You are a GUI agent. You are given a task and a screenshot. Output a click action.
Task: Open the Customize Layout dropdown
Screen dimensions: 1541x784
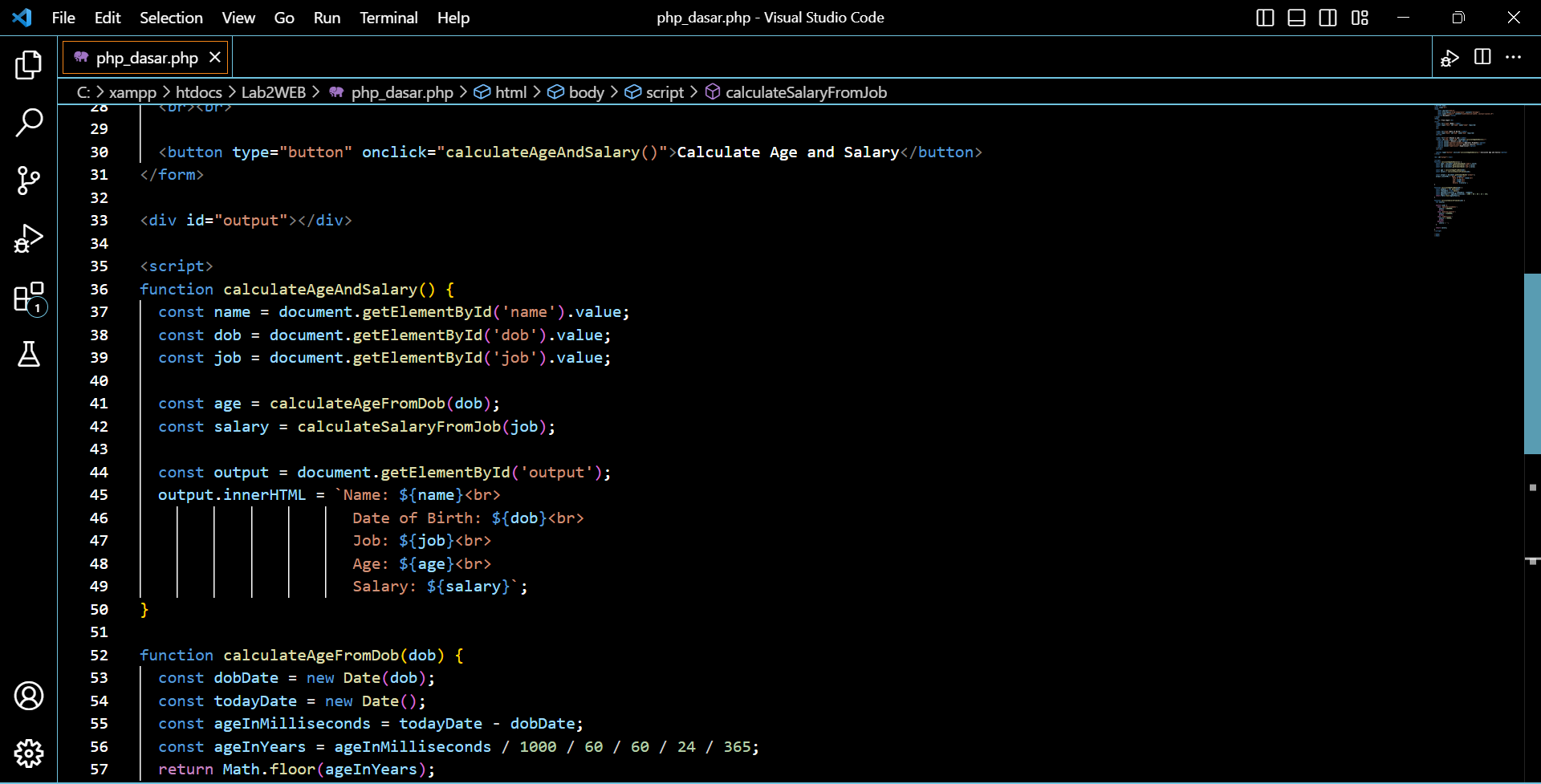(1360, 17)
